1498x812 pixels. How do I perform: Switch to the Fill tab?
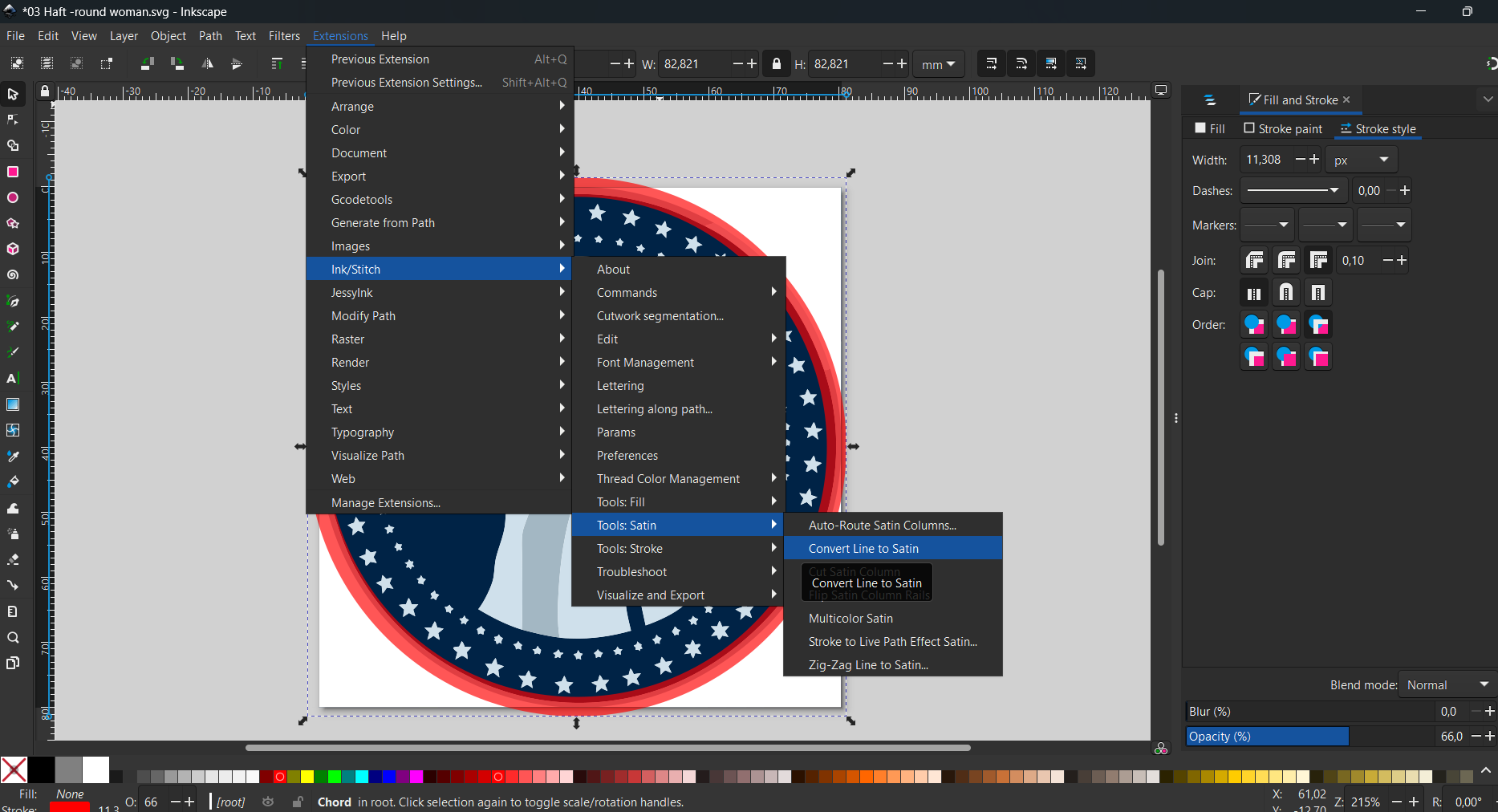point(1210,128)
